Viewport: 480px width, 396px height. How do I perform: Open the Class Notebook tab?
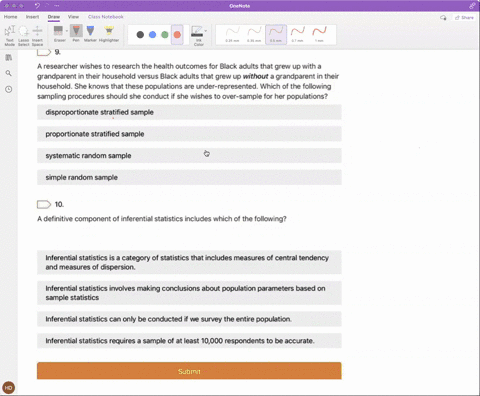click(x=106, y=17)
